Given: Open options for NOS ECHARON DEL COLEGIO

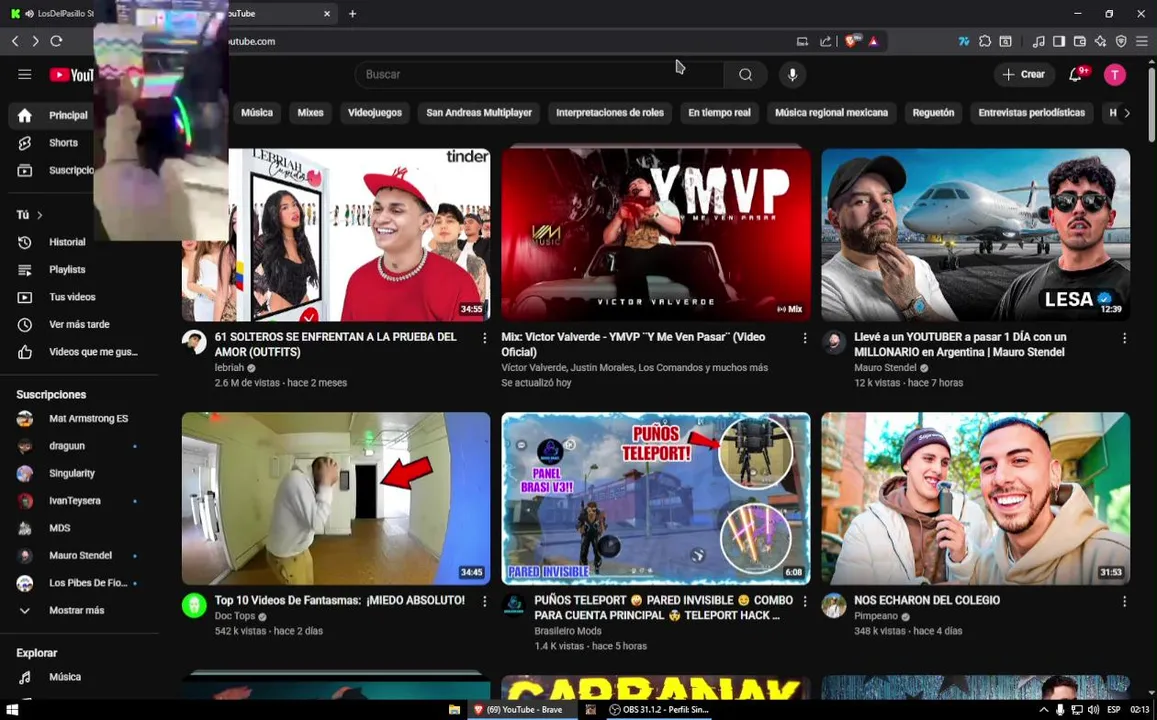Looking at the screenshot, I should [x=1124, y=601].
